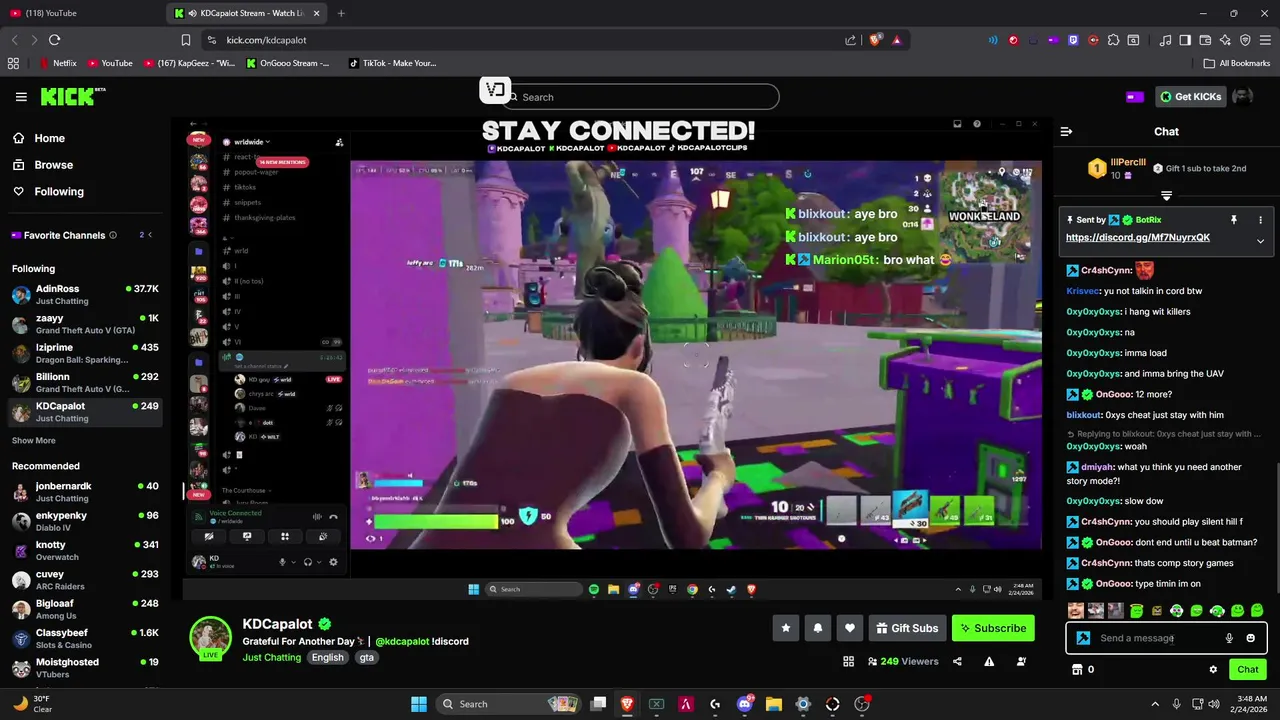Open zaayy channel in Following list

[x=84, y=324]
